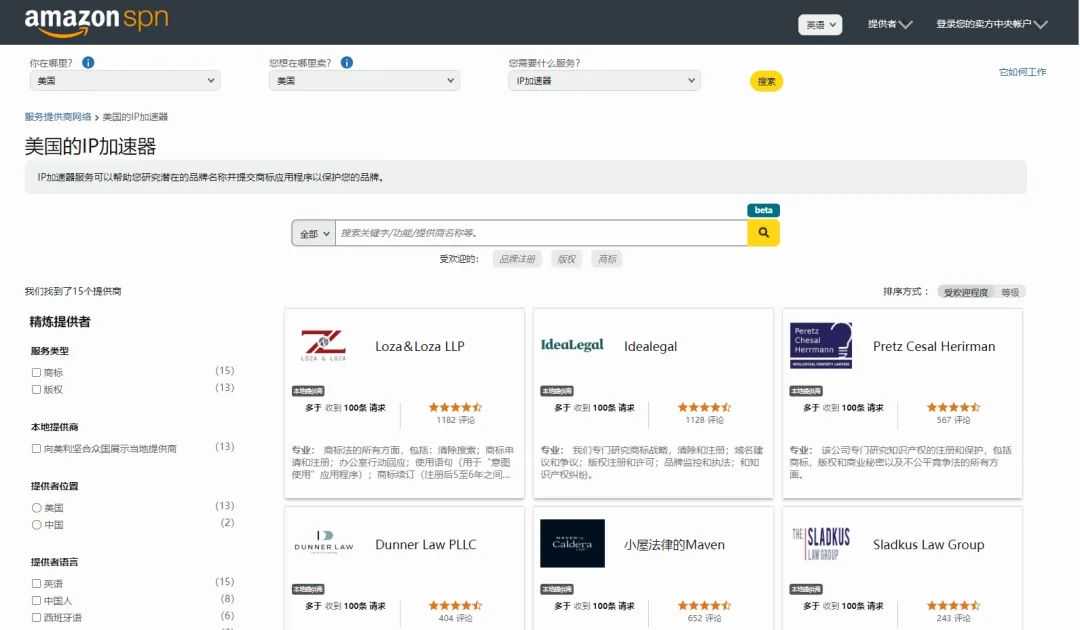1080x630 pixels.
Task: Select the 版权 popular tag
Action: [566, 259]
